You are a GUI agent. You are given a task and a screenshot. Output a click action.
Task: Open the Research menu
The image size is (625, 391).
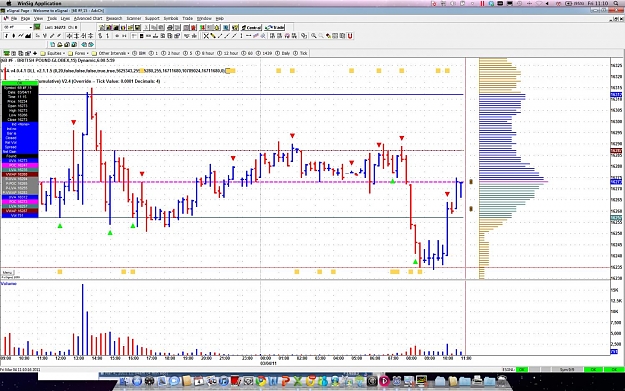tap(114, 18)
